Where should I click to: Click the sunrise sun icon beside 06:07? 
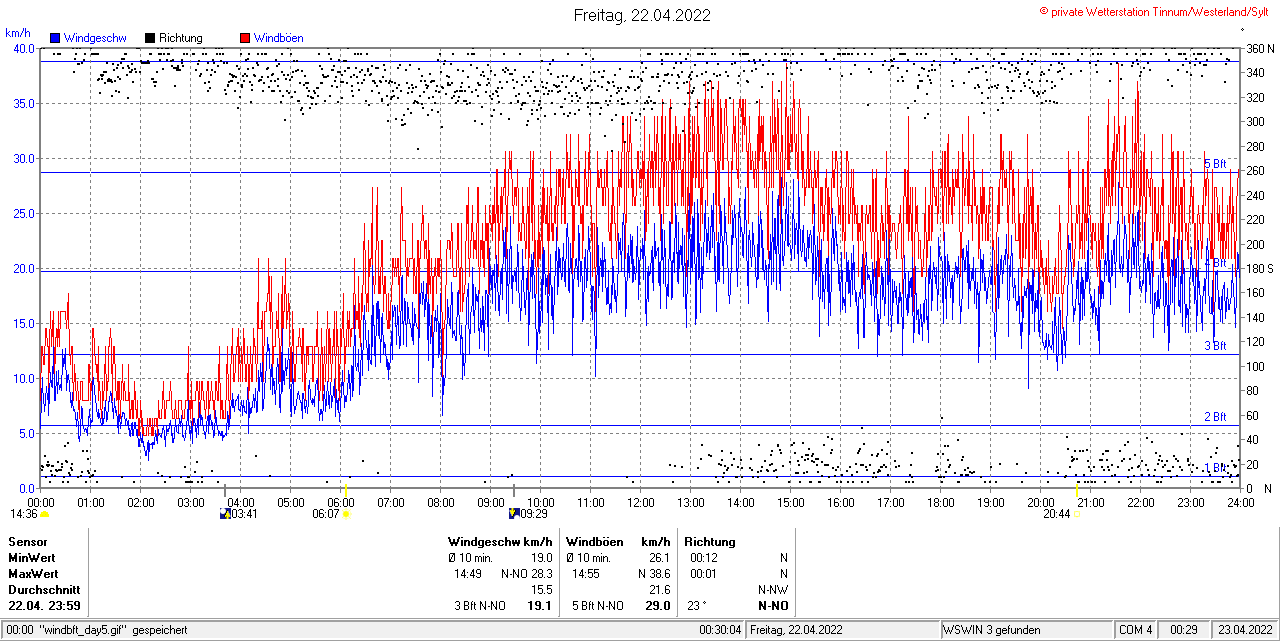click(346, 514)
